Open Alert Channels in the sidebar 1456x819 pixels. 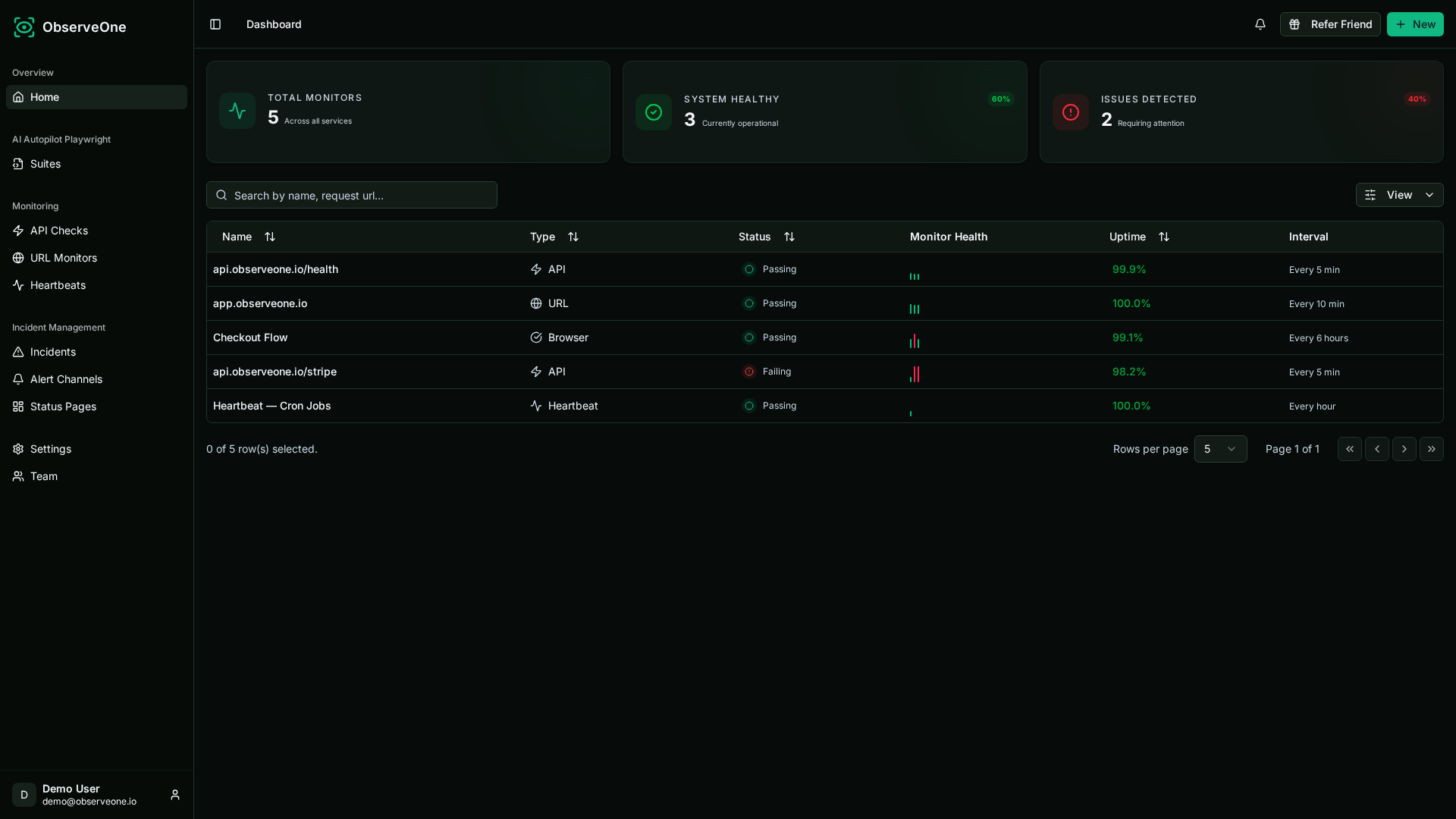(96, 379)
